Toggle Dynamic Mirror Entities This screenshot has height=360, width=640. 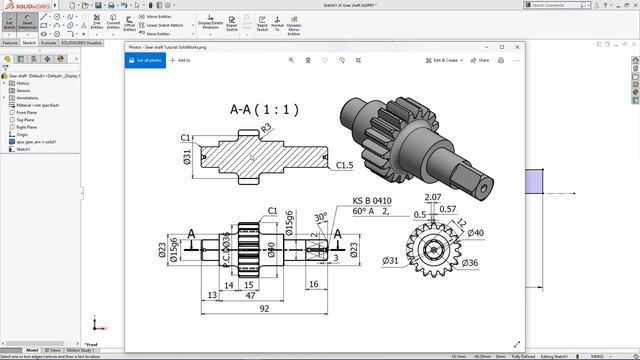pos(294,26)
